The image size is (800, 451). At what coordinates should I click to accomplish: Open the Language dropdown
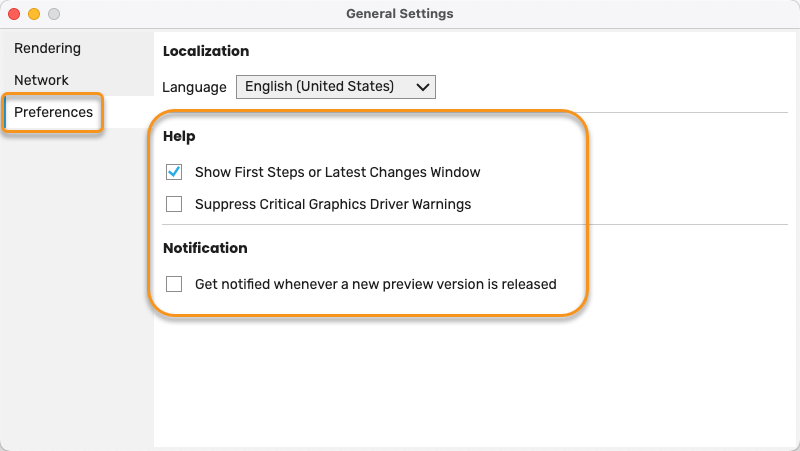[336, 87]
